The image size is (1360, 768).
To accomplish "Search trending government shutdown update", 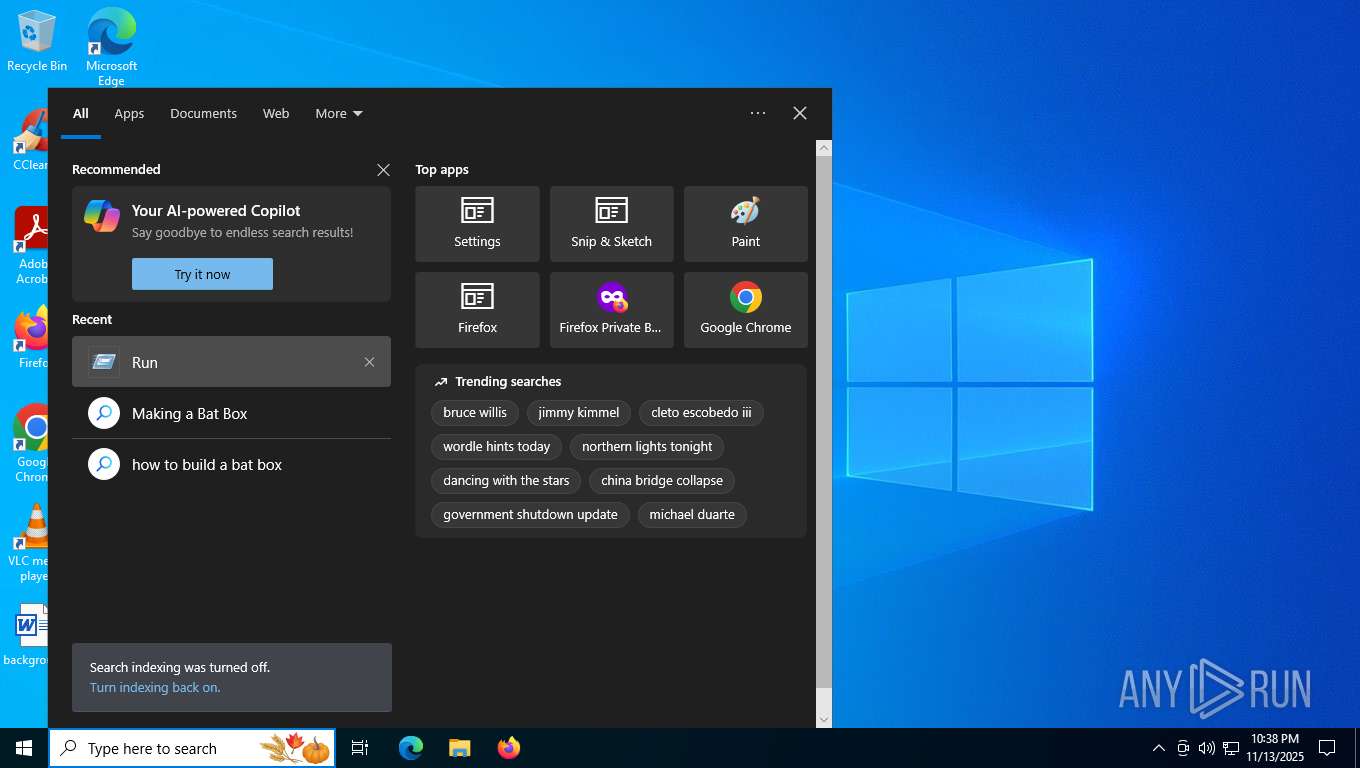I will pyautogui.click(x=530, y=515).
